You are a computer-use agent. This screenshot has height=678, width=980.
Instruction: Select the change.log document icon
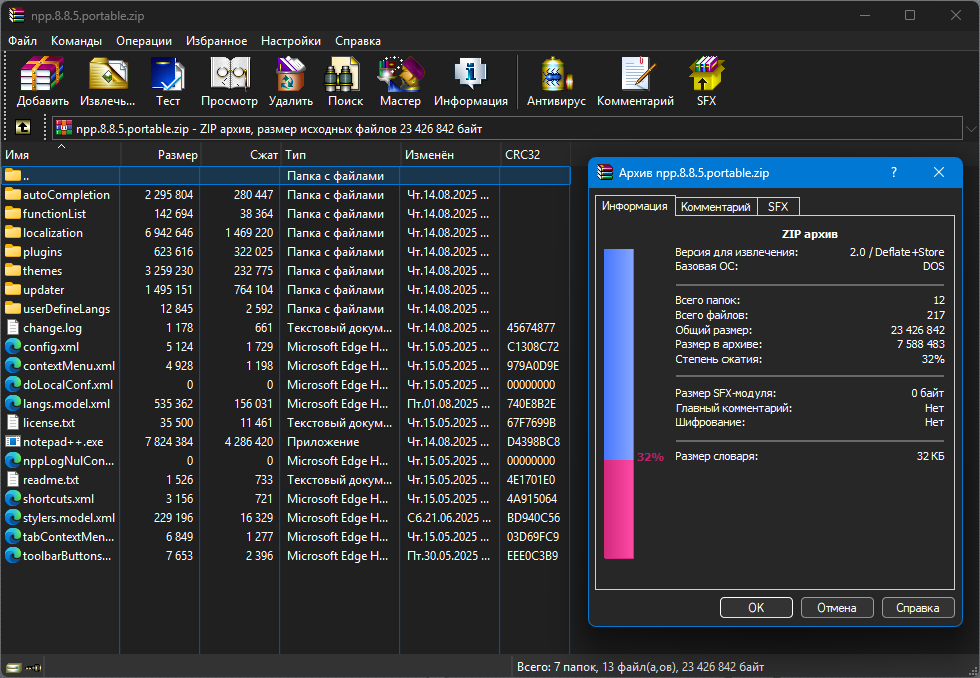[12, 327]
